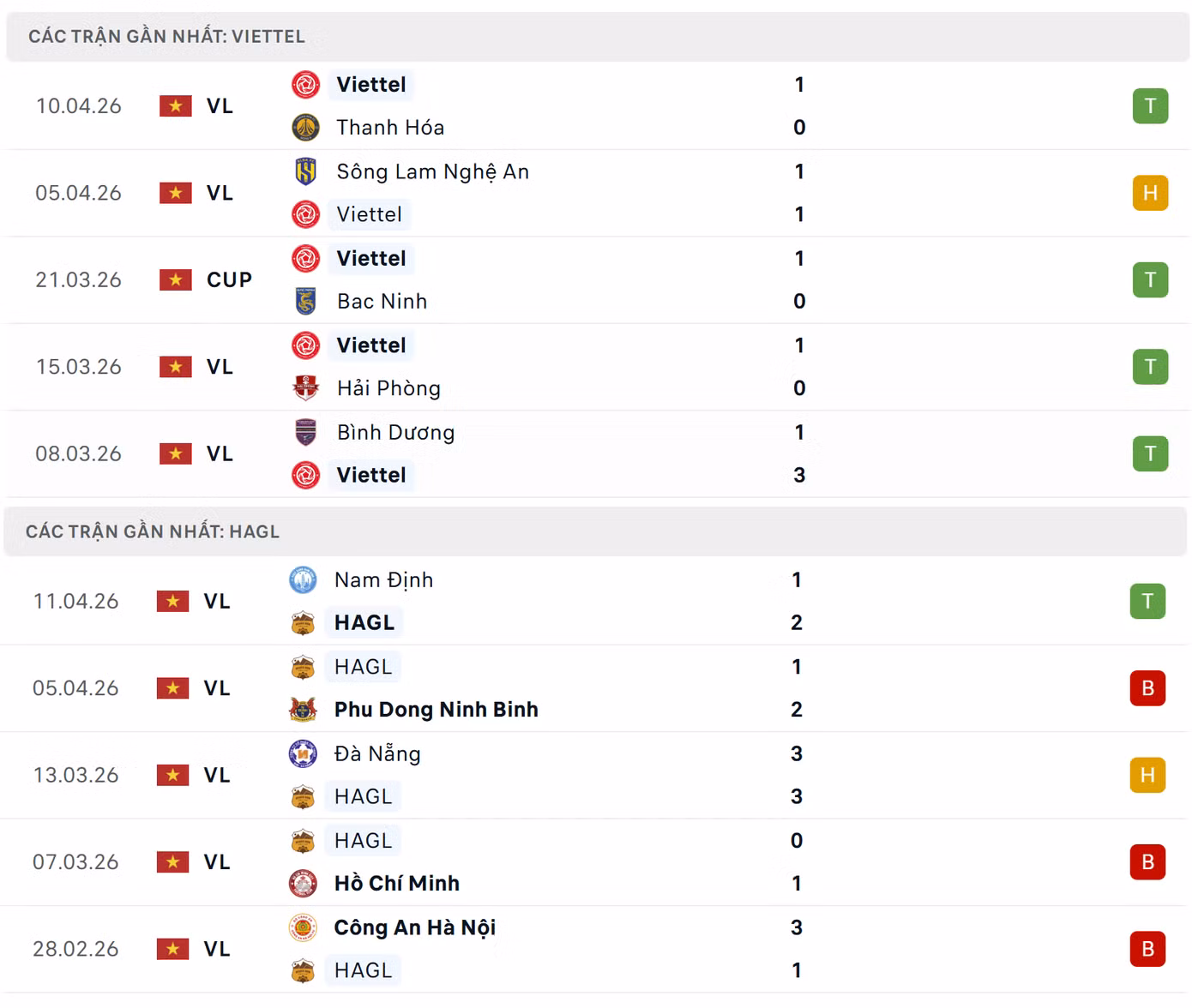
Task: Click the HAGL team name in Nam Định match
Action: pos(364,622)
